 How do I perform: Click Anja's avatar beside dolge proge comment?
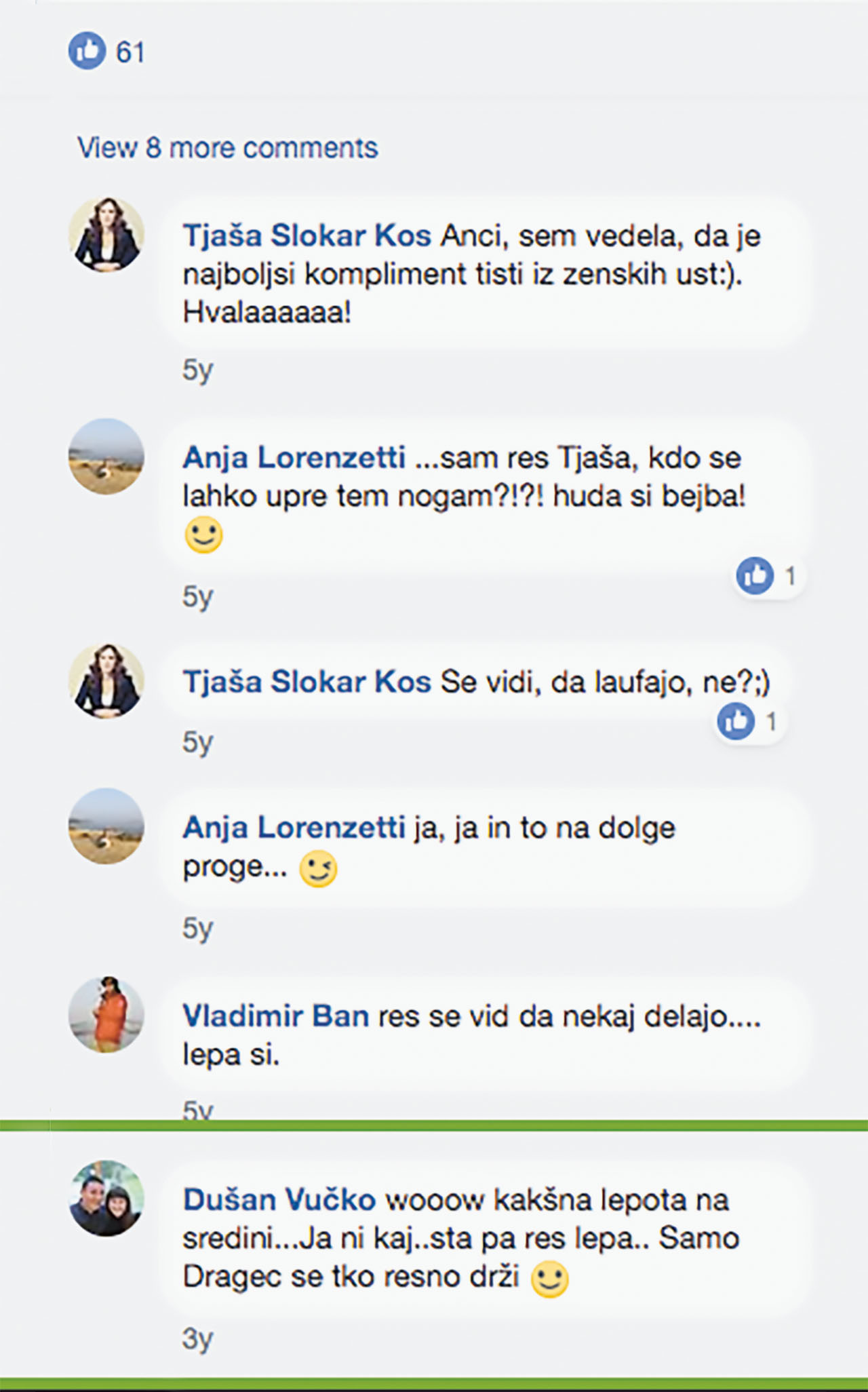[106, 826]
